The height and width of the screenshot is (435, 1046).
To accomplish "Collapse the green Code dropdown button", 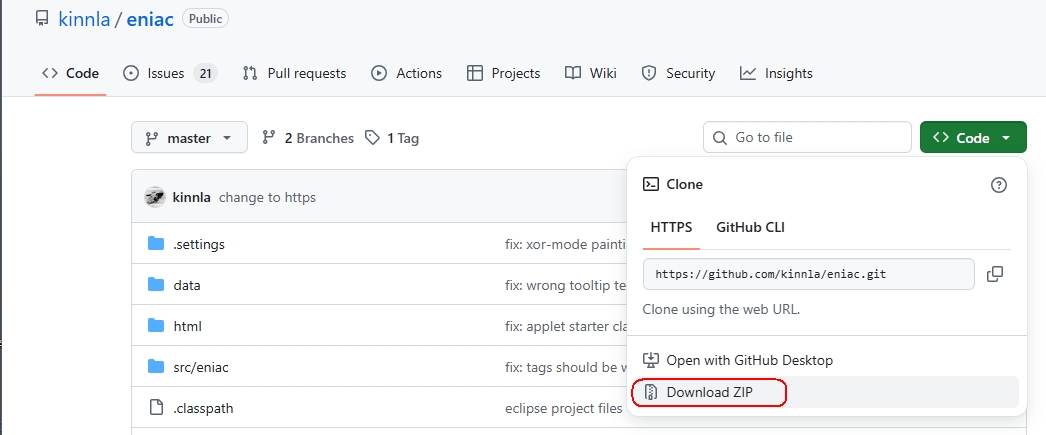I will tap(972, 138).
